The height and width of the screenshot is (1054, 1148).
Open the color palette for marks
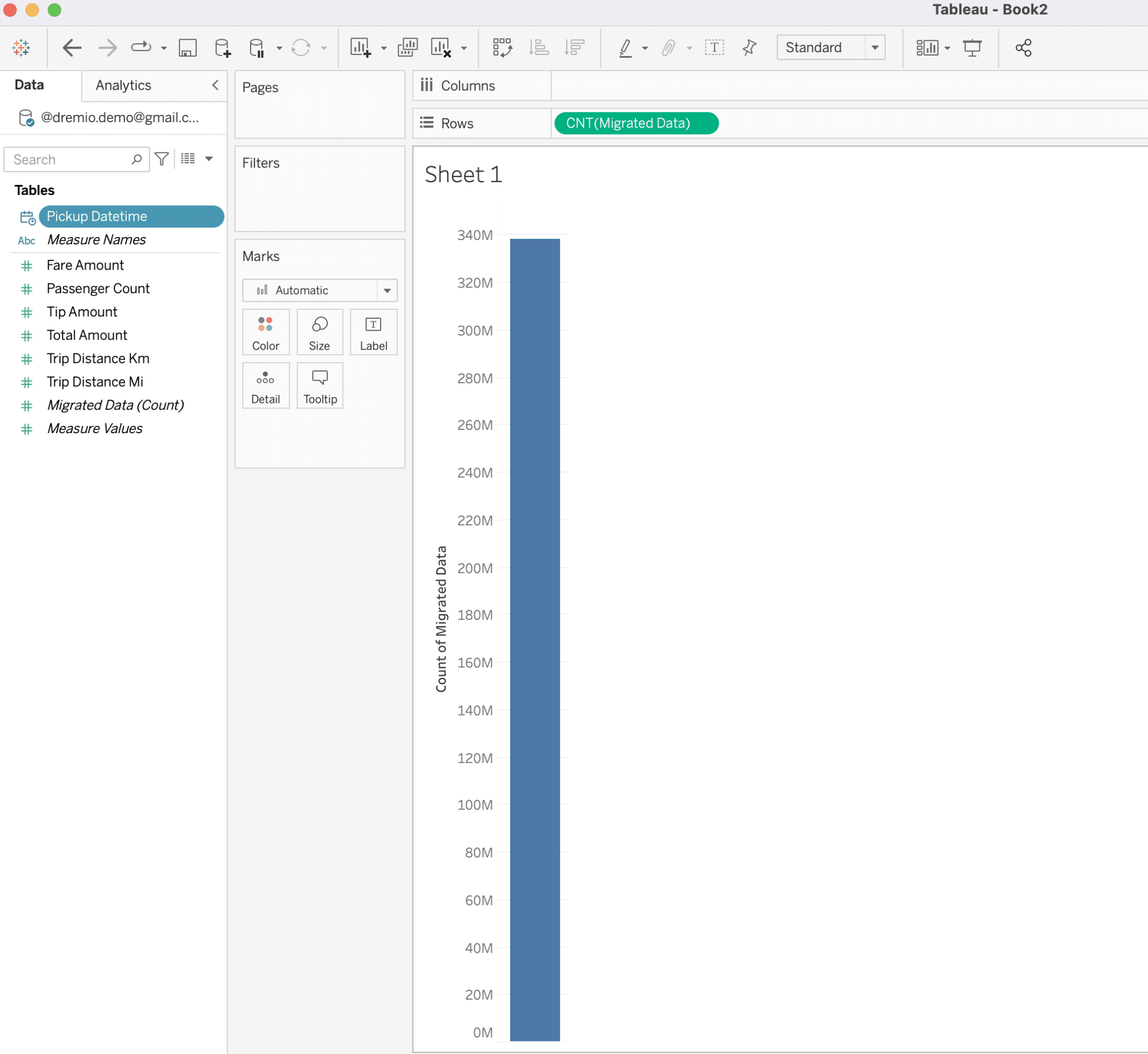tap(264, 333)
